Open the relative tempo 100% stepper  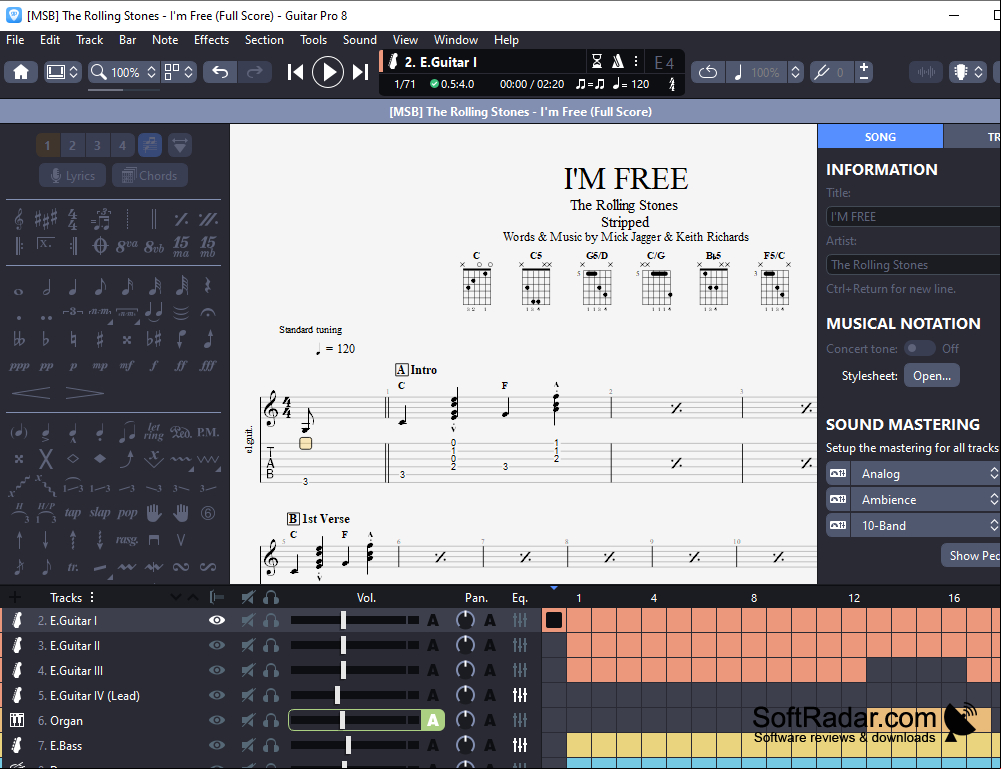click(795, 72)
